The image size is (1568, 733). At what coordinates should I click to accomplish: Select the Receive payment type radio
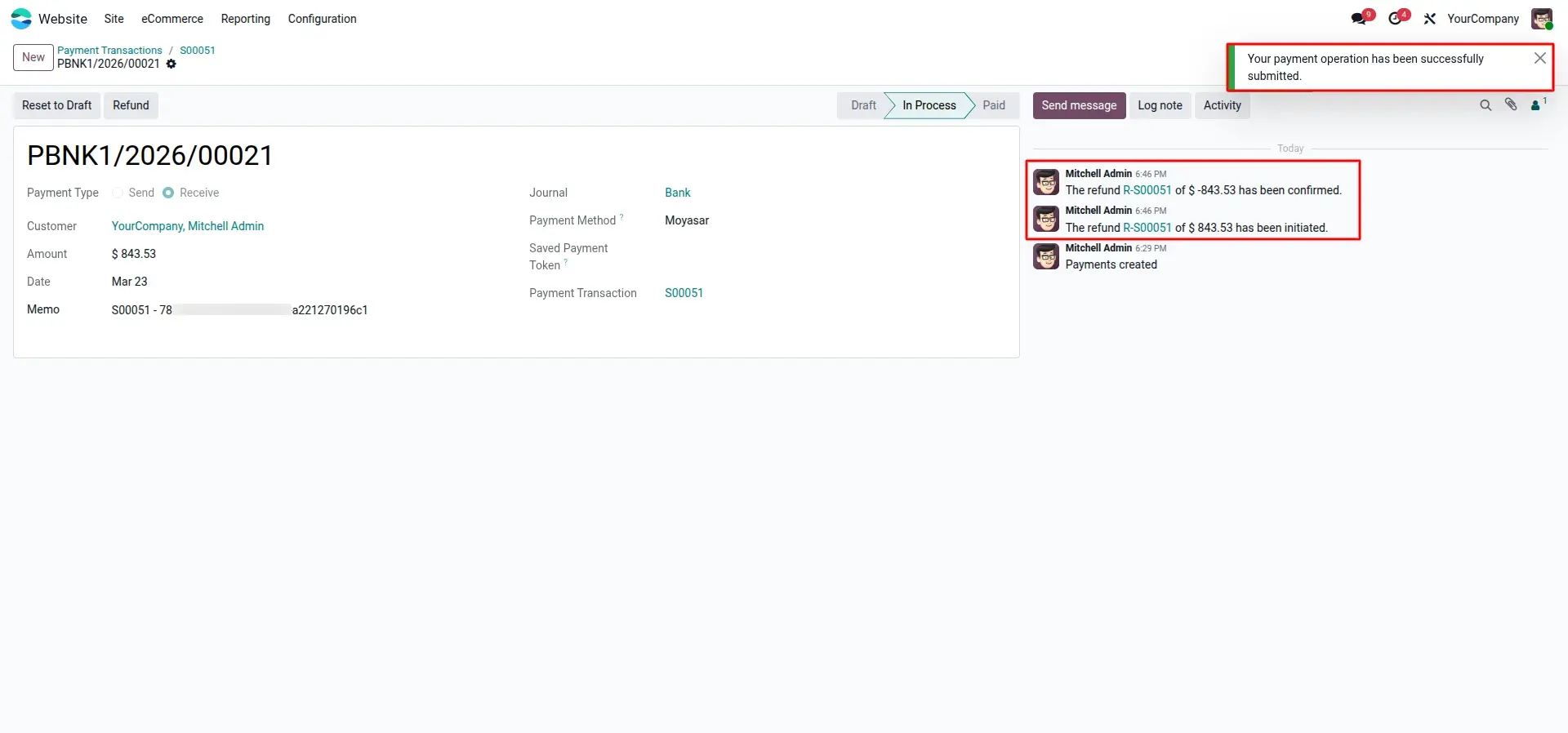pos(168,193)
